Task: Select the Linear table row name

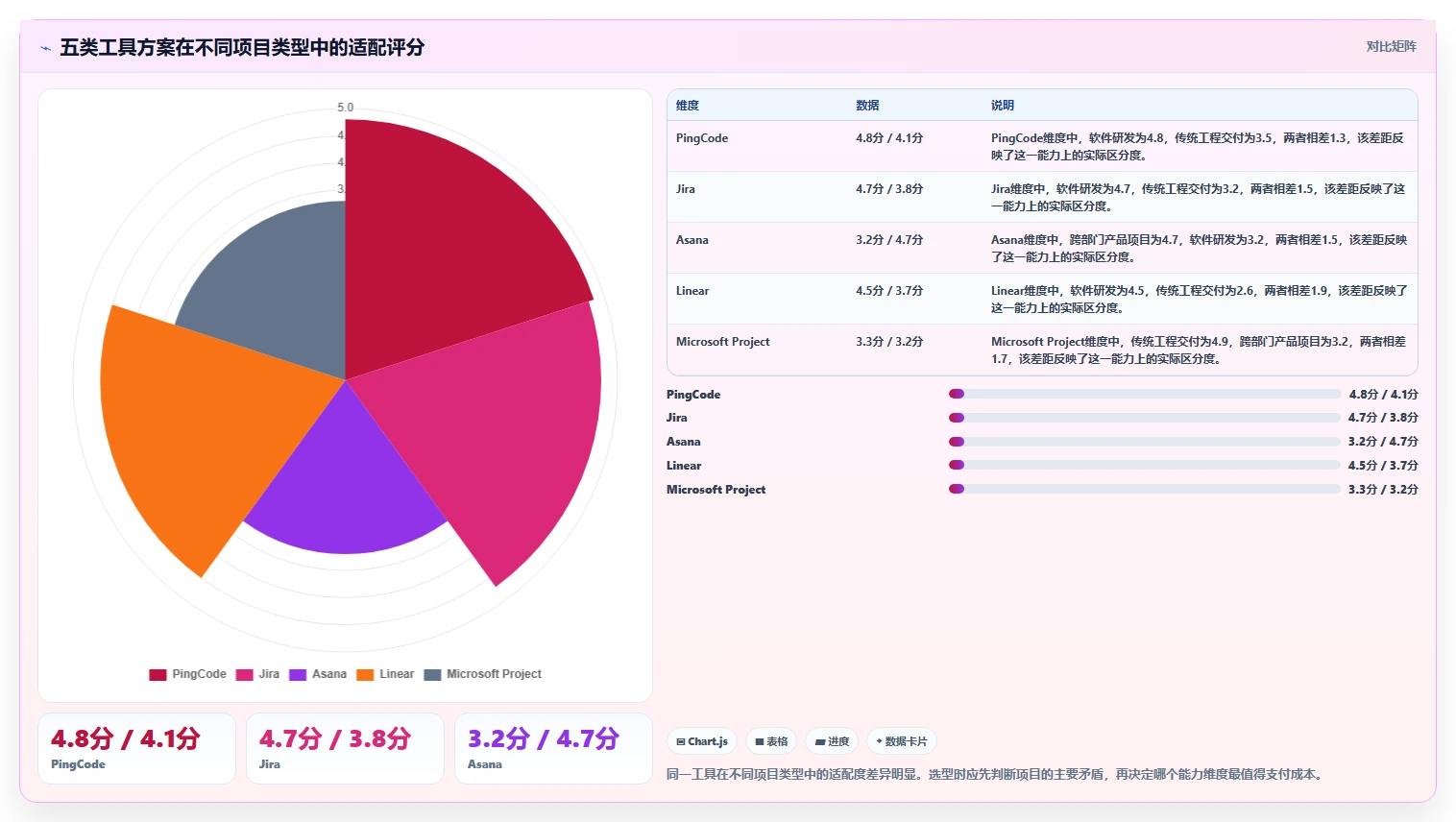Action: [x=692, y=291]
